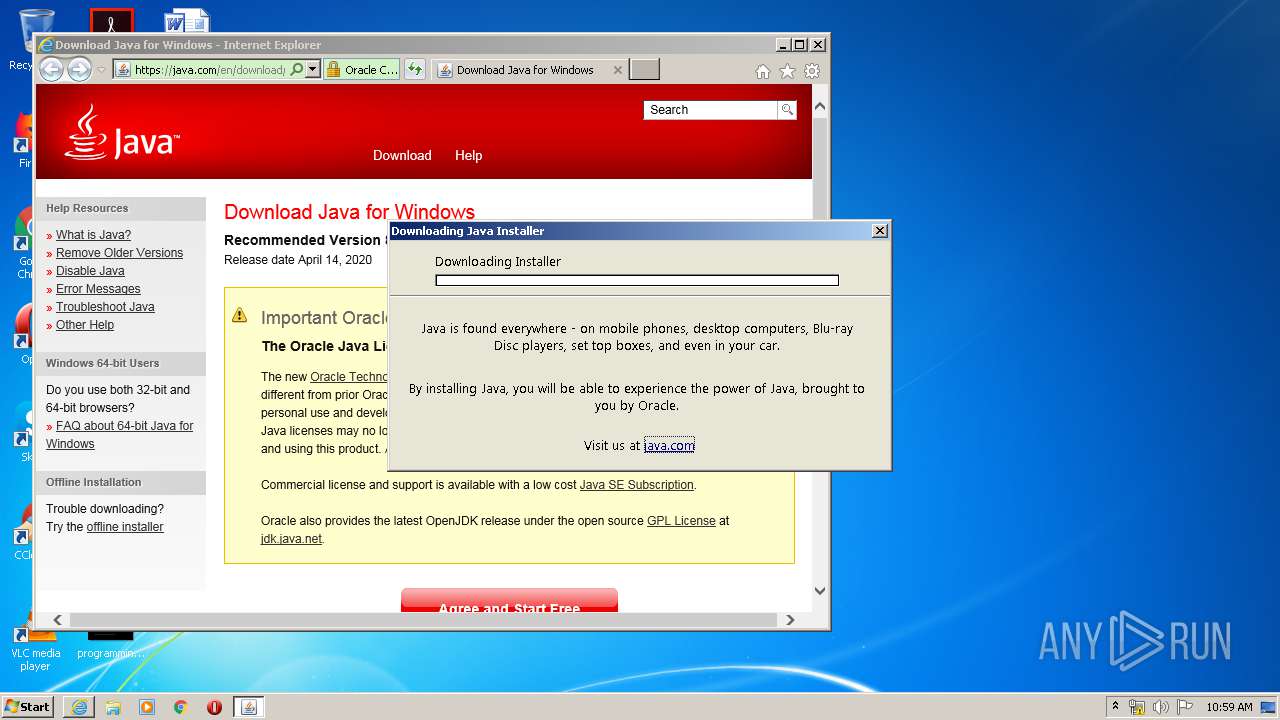This screenshot has height=720, width=1280.
Task: Open Chrome from the taskbar
Action: (181, 707)
